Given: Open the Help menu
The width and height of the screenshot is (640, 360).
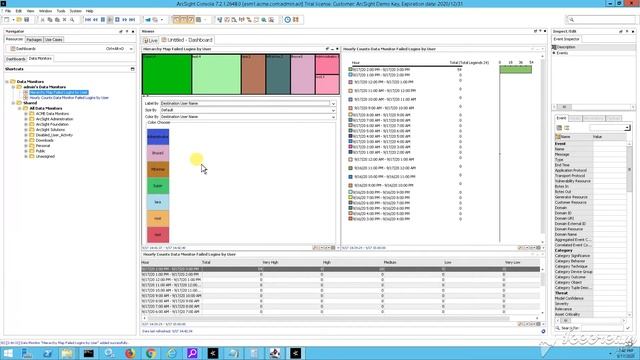Looking at the screenshot, I should [x=89, y=11].
